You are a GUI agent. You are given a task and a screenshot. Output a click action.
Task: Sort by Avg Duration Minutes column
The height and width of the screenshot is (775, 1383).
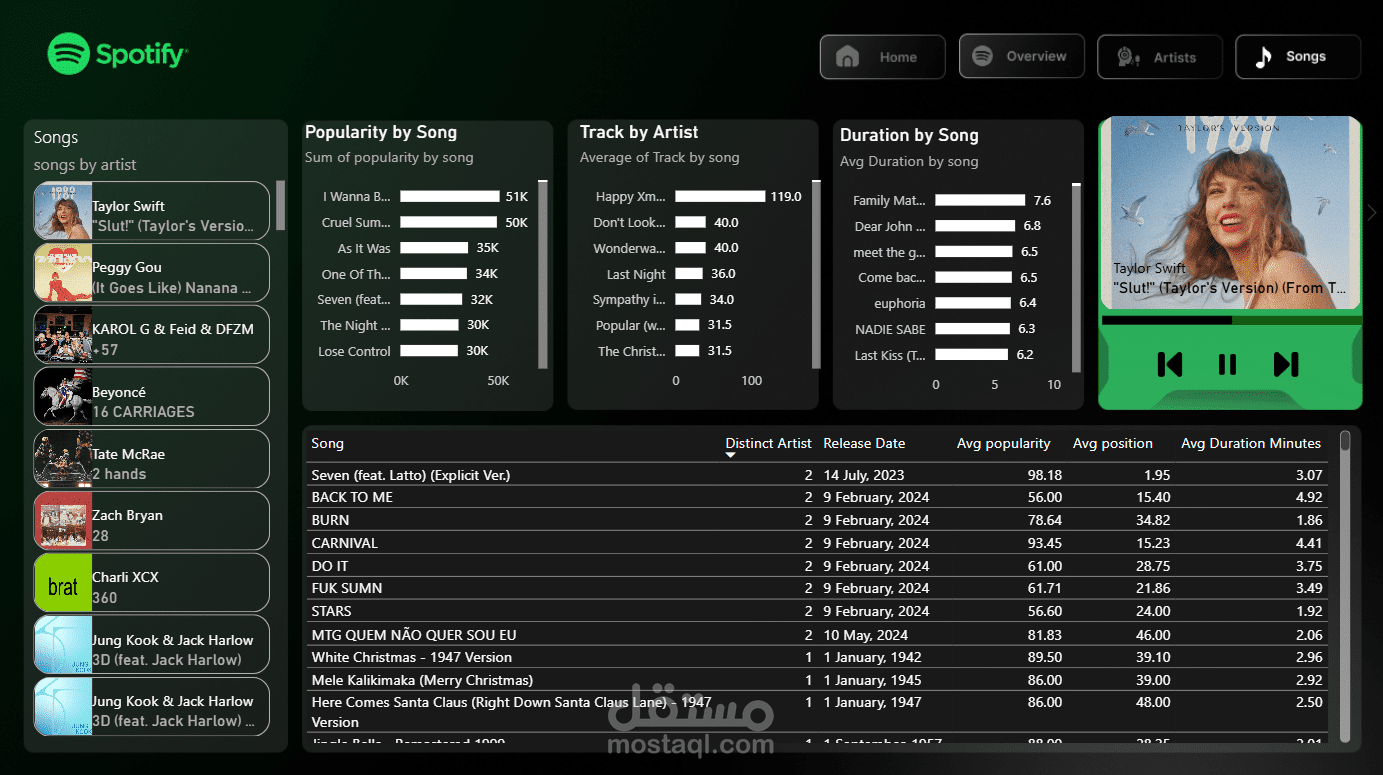point(1251,443)
